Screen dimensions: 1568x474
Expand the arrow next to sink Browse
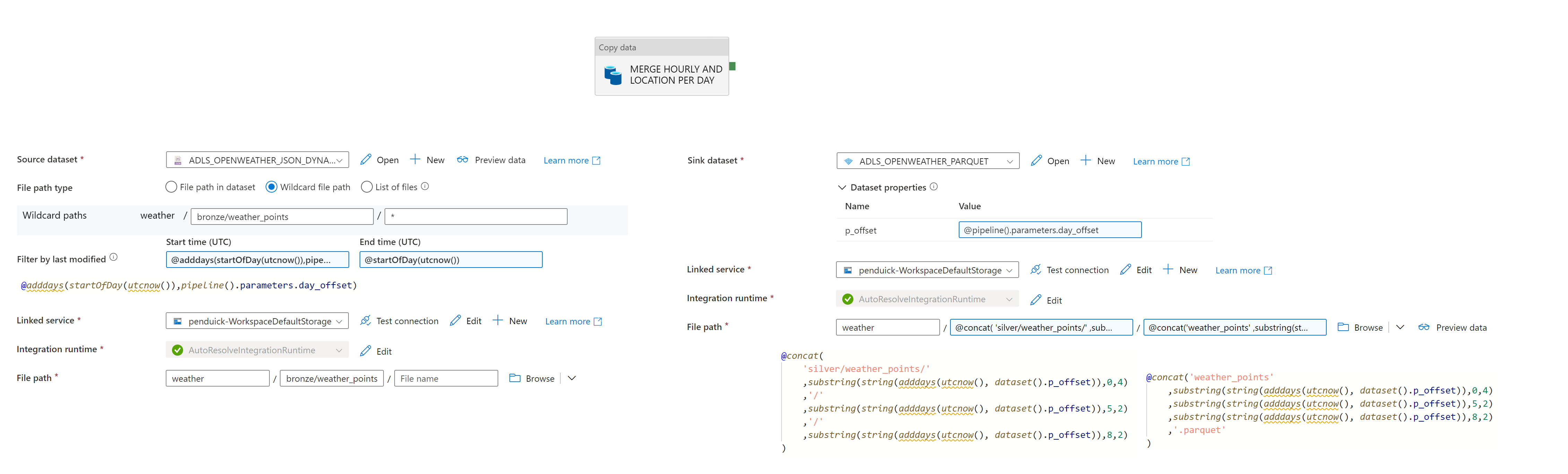[1400, 327]
